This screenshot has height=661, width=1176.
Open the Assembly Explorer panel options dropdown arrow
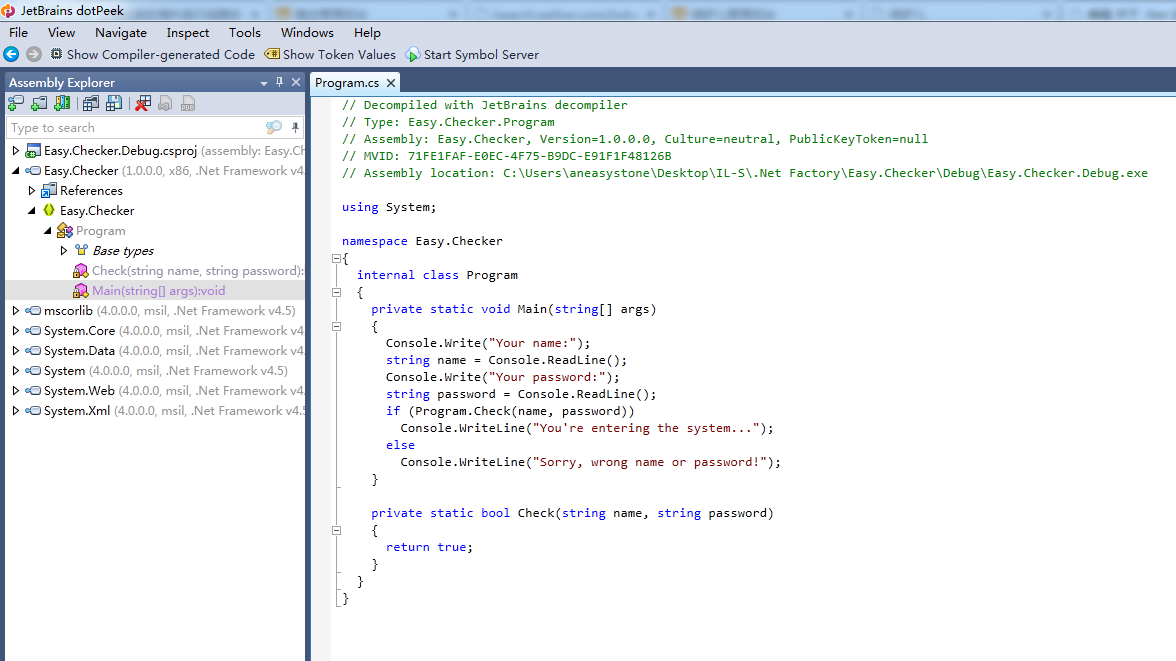point(264,83)
